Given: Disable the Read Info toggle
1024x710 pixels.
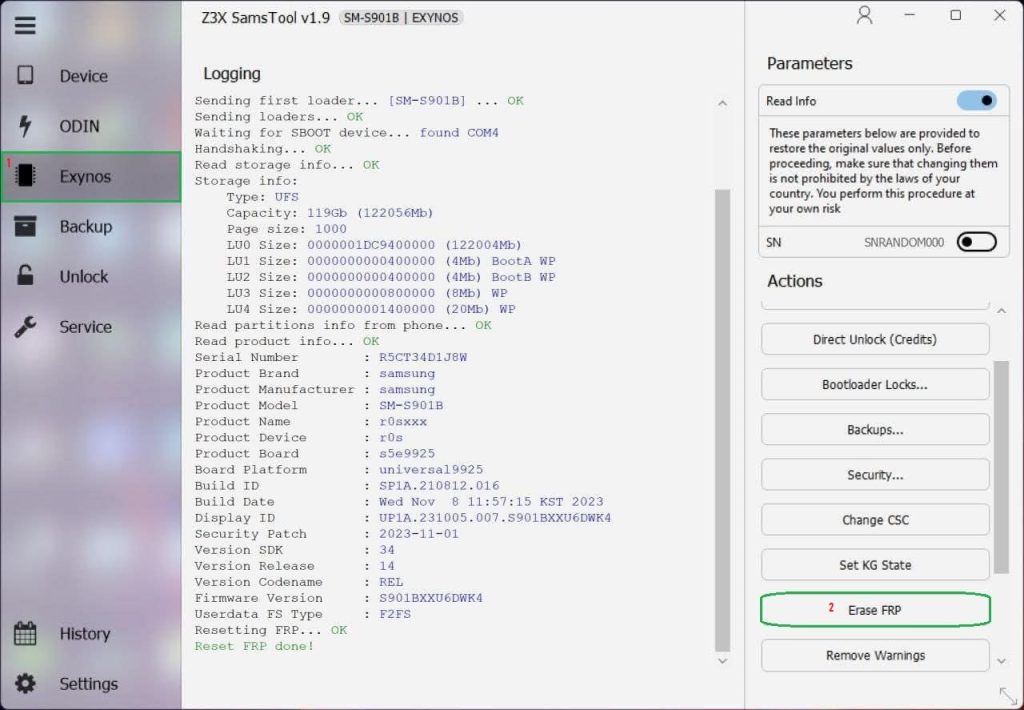Looking at the screenshot, I should pyautogui.click(x=976, y=101).
